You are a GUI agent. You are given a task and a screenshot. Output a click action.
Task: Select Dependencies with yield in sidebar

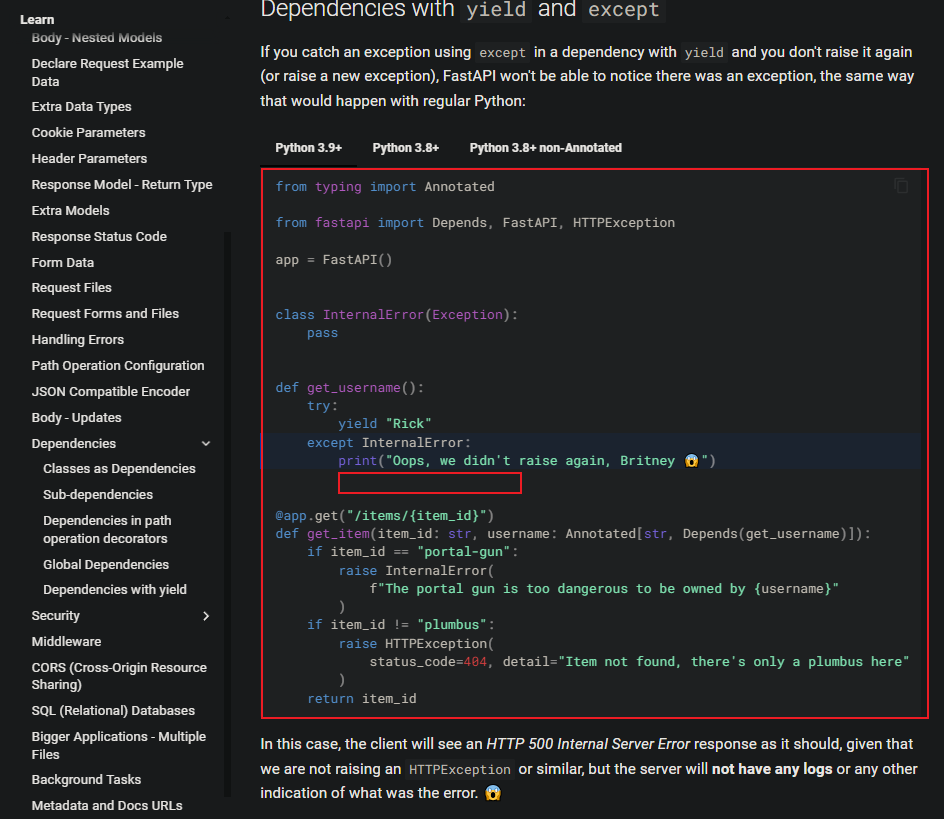click(x=115, y=590)
